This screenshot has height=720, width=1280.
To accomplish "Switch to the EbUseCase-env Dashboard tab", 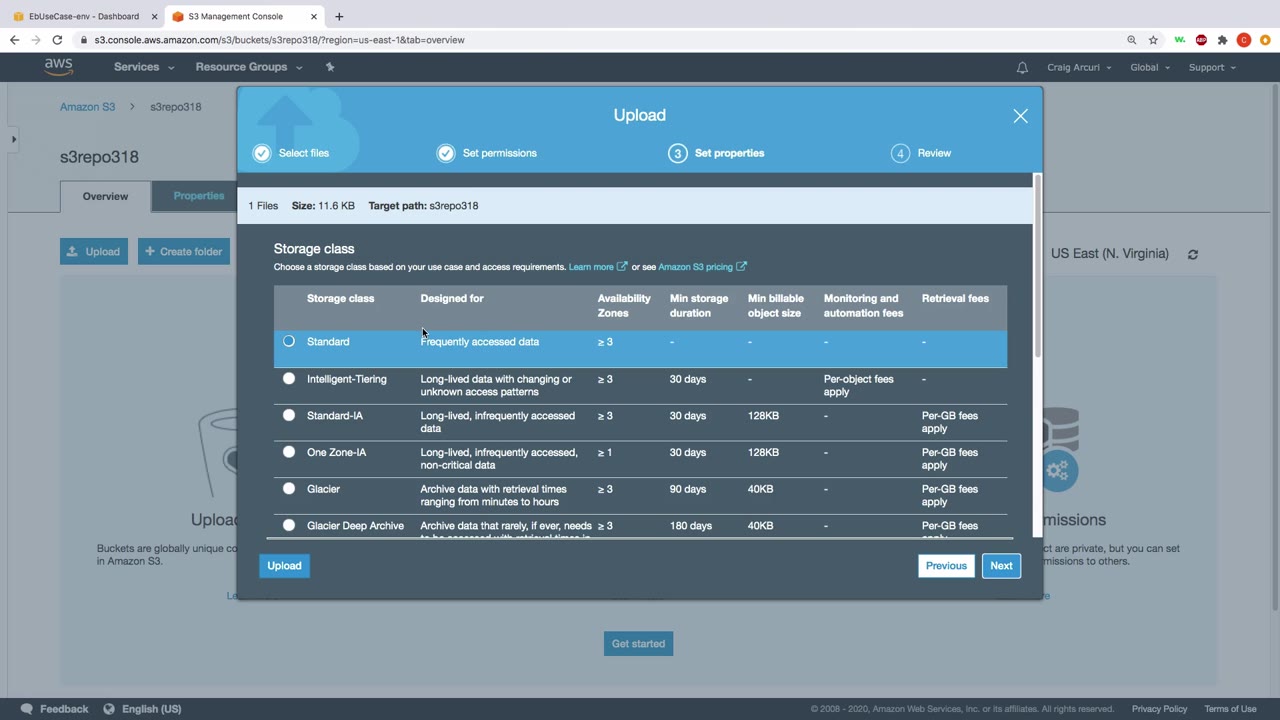I will pyautogui.click(x=84, y=16).
